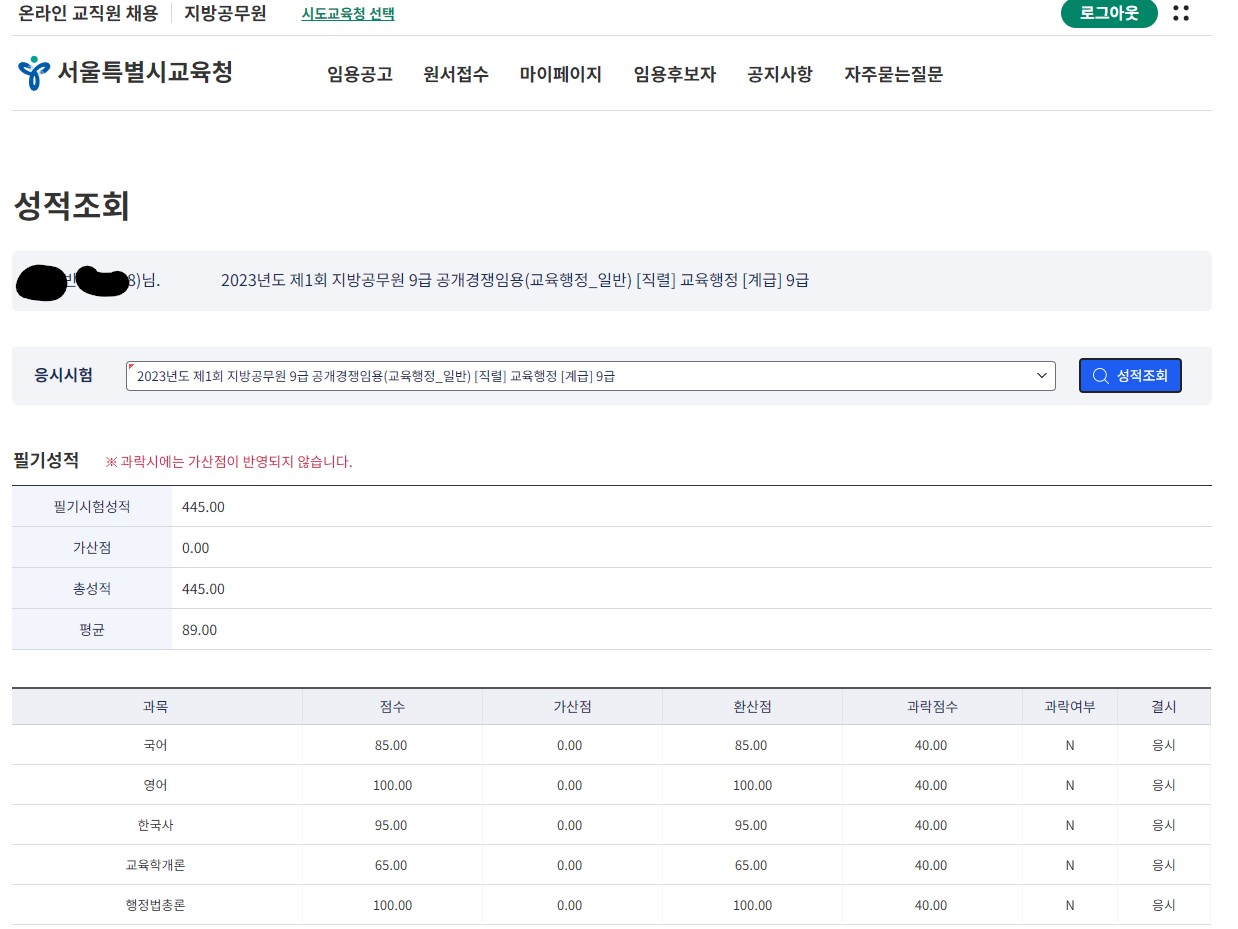Open the four-dot menu icon
This screenshot has width=1238, height=929.
coord(1180,13)
